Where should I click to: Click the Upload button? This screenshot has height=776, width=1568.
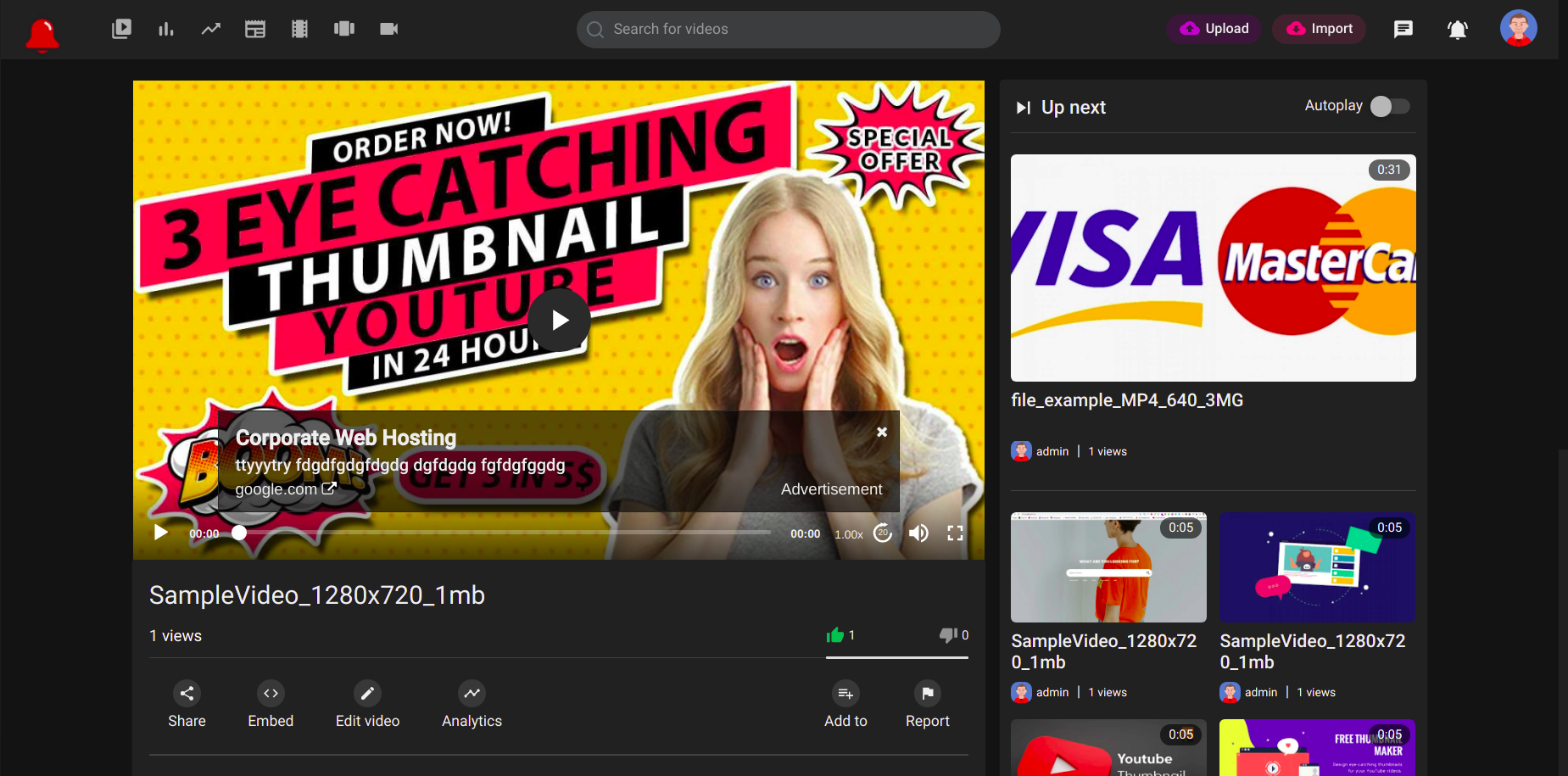pyautogui.click(x=1214, y=29)
